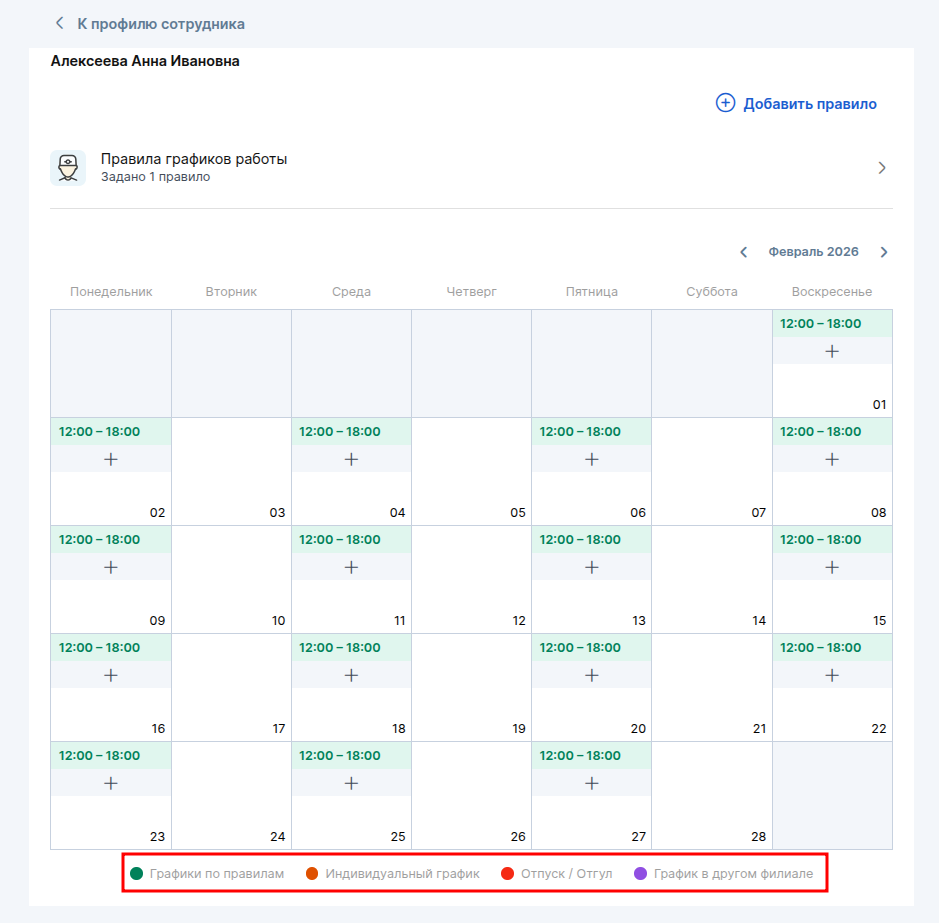The height and width of the screenshot is (923, 939).
Task: Select 12:00 – 18:00 shift on February 25
Action: tap(340, 756)
